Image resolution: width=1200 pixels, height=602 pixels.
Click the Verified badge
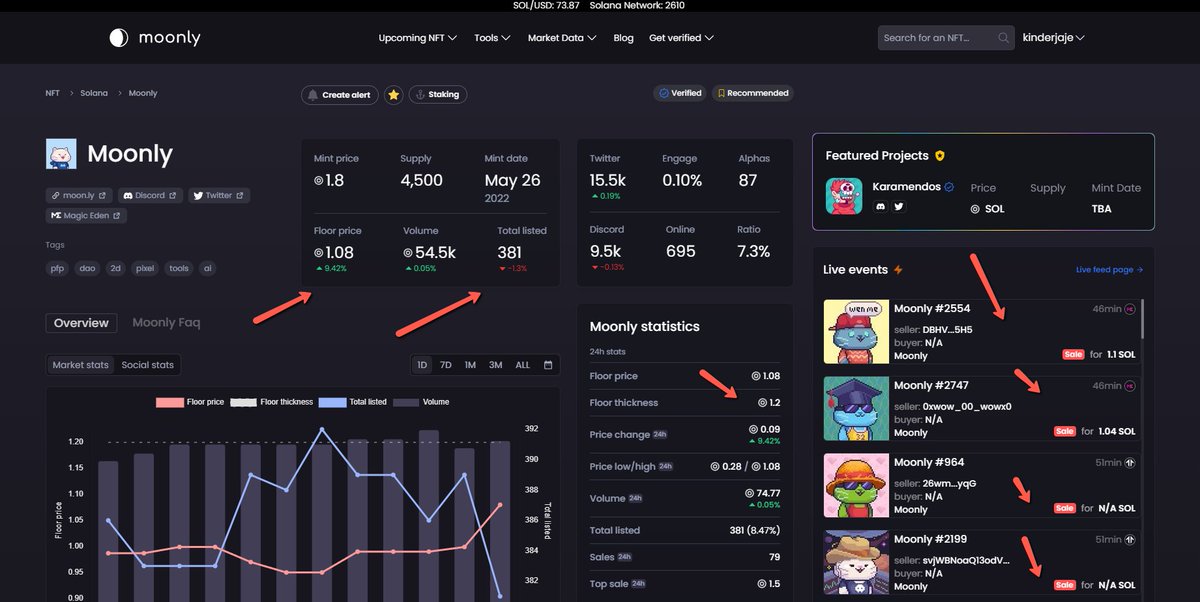tap(679, 93)
